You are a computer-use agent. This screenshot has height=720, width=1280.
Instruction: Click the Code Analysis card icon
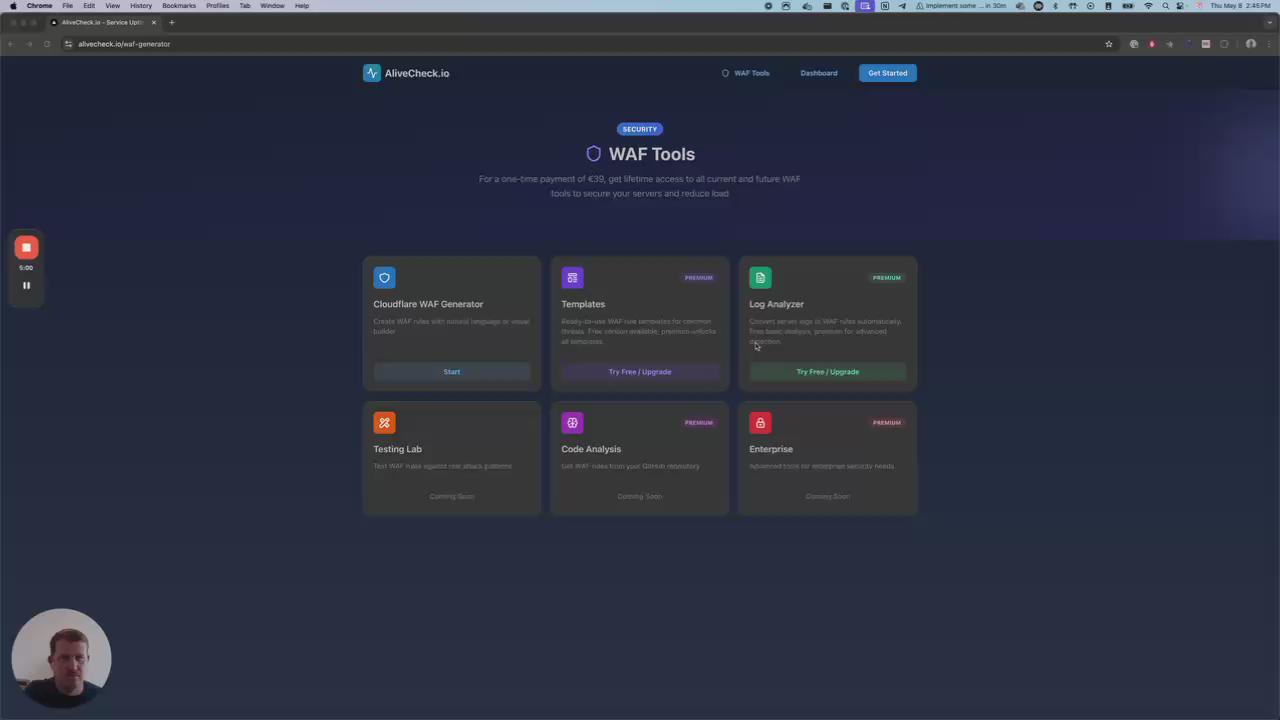click(572, 423)
